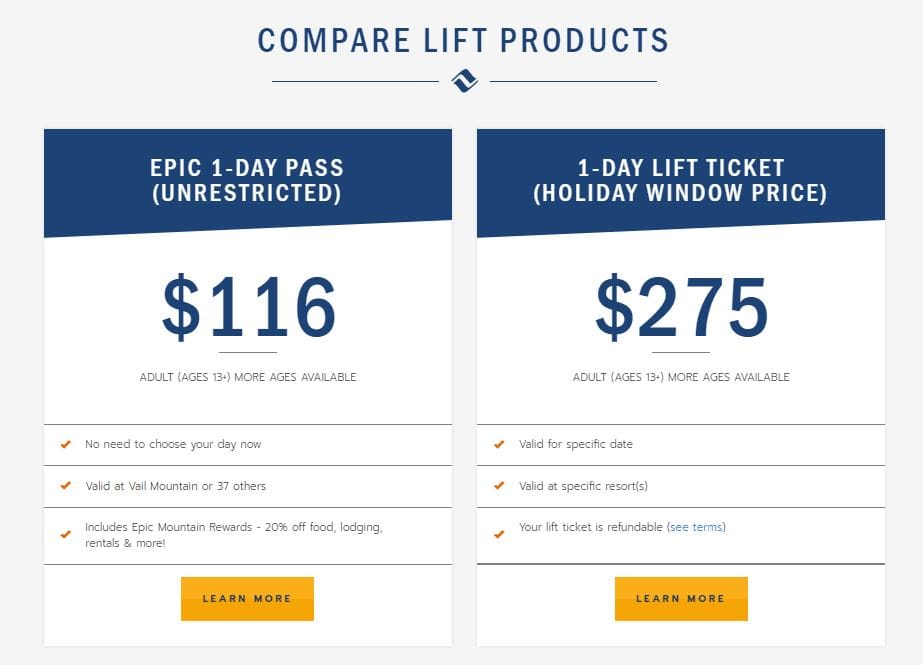Click the Compare Lift Products heading

pos(463,41)
